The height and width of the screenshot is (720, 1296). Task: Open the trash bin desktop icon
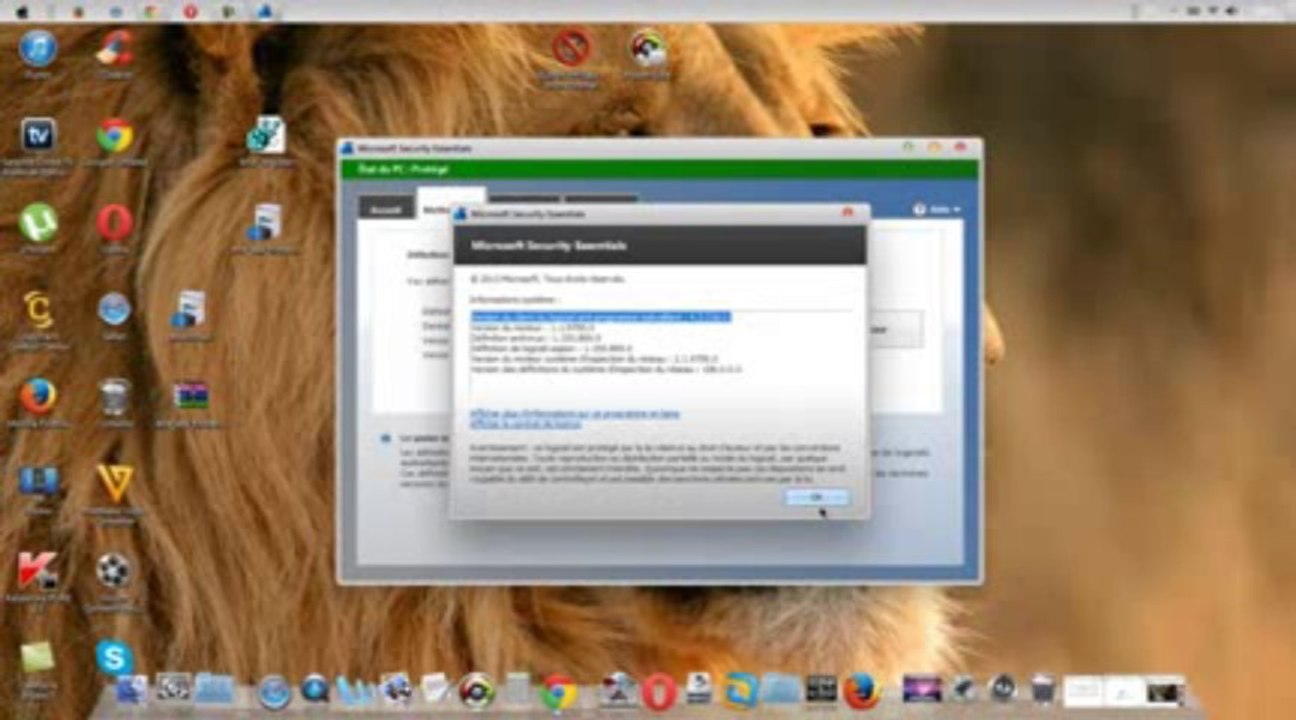click(x=115, y=396)
